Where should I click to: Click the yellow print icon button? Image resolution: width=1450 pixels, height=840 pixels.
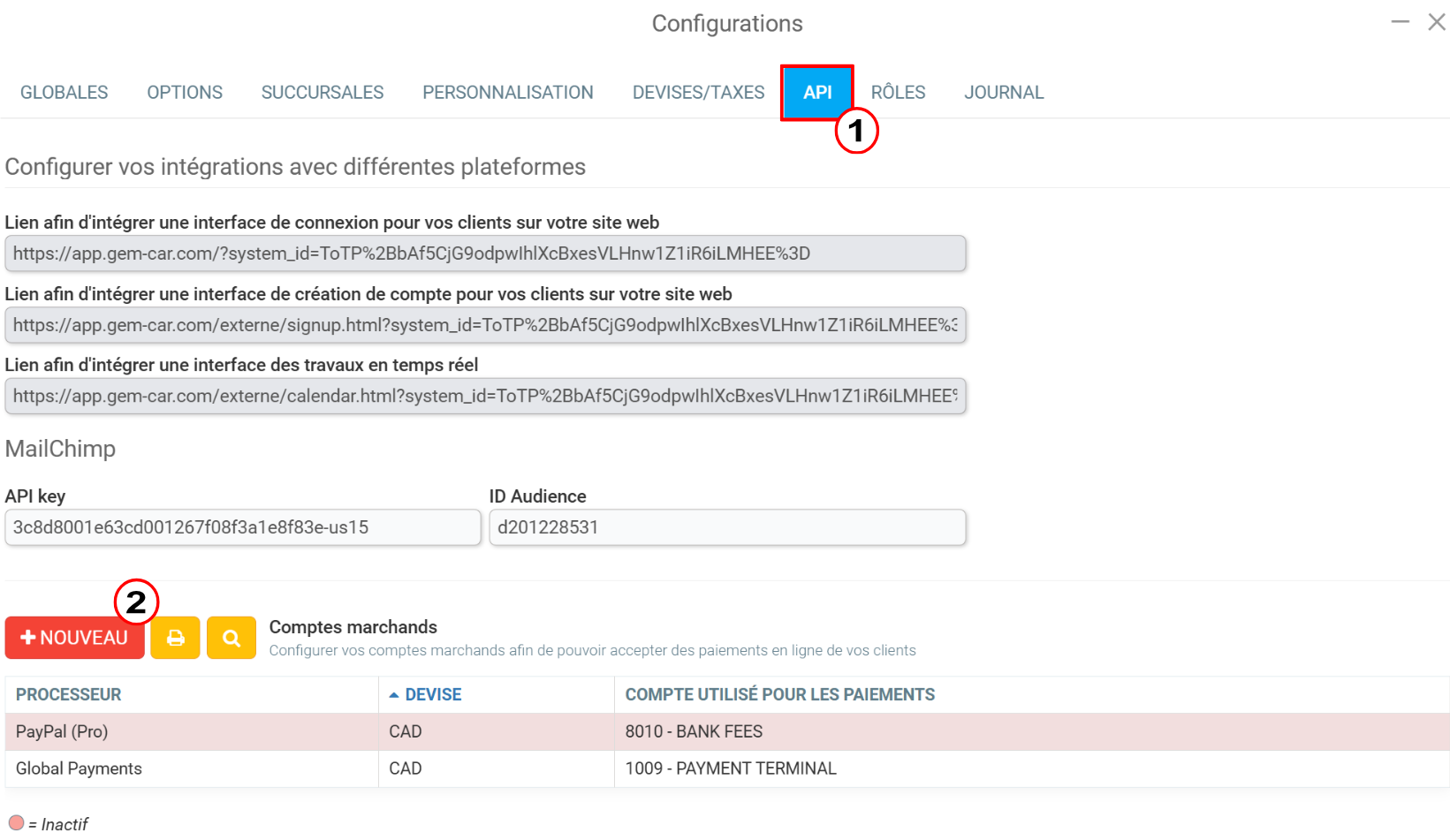point(176,638)
